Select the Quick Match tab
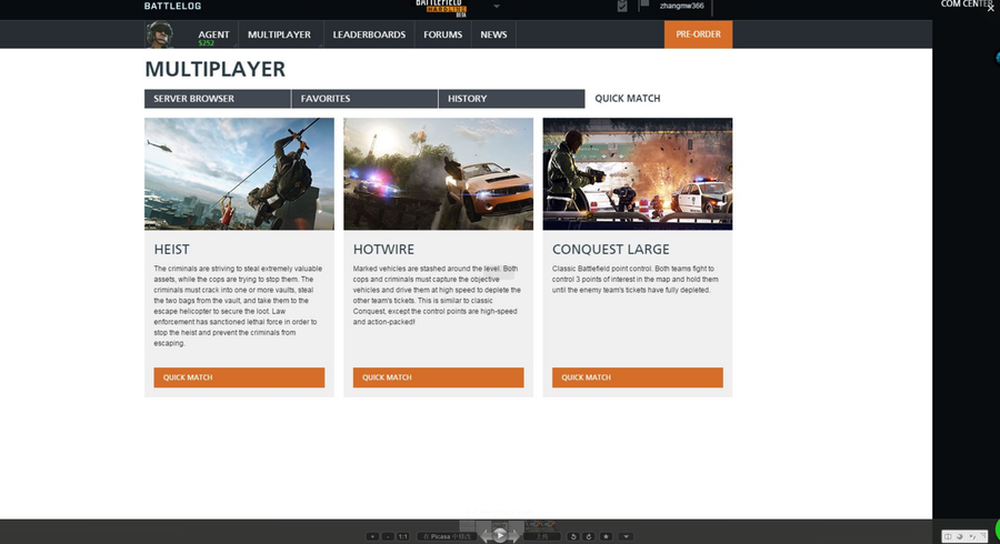This screenshot has width=1000, height=544. [x=628, y=99]
